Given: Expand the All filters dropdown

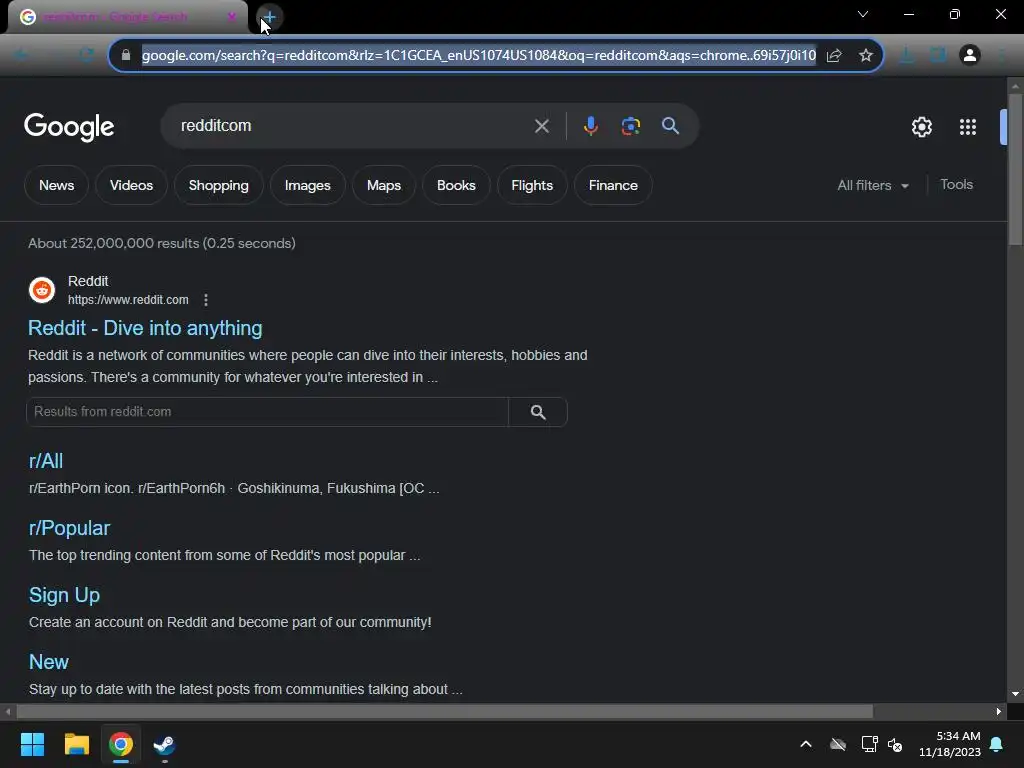Looking at the screenshot, I should click(873, 185).
